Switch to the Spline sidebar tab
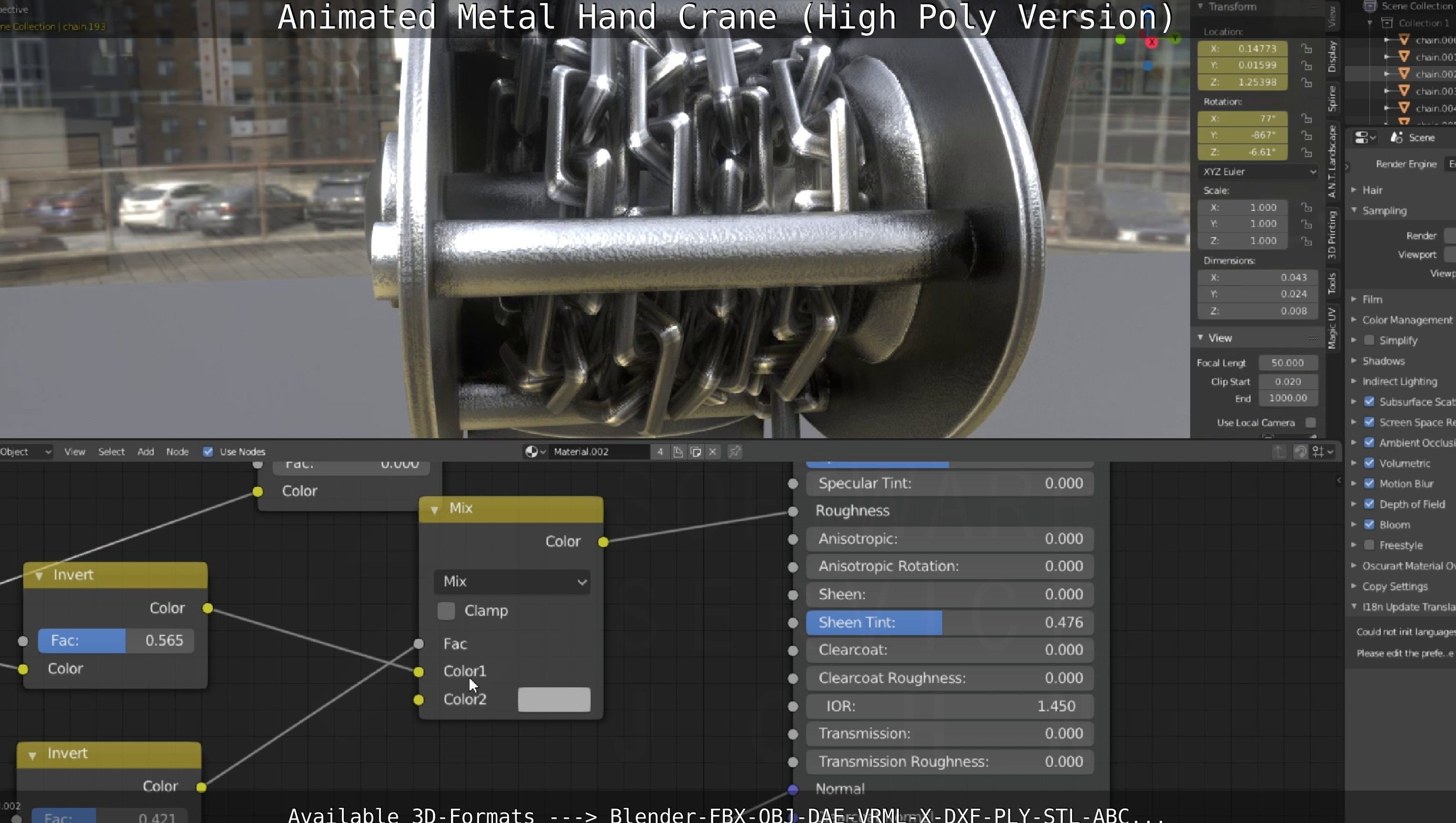The image size is (1456, 823). click(1332, 99)
